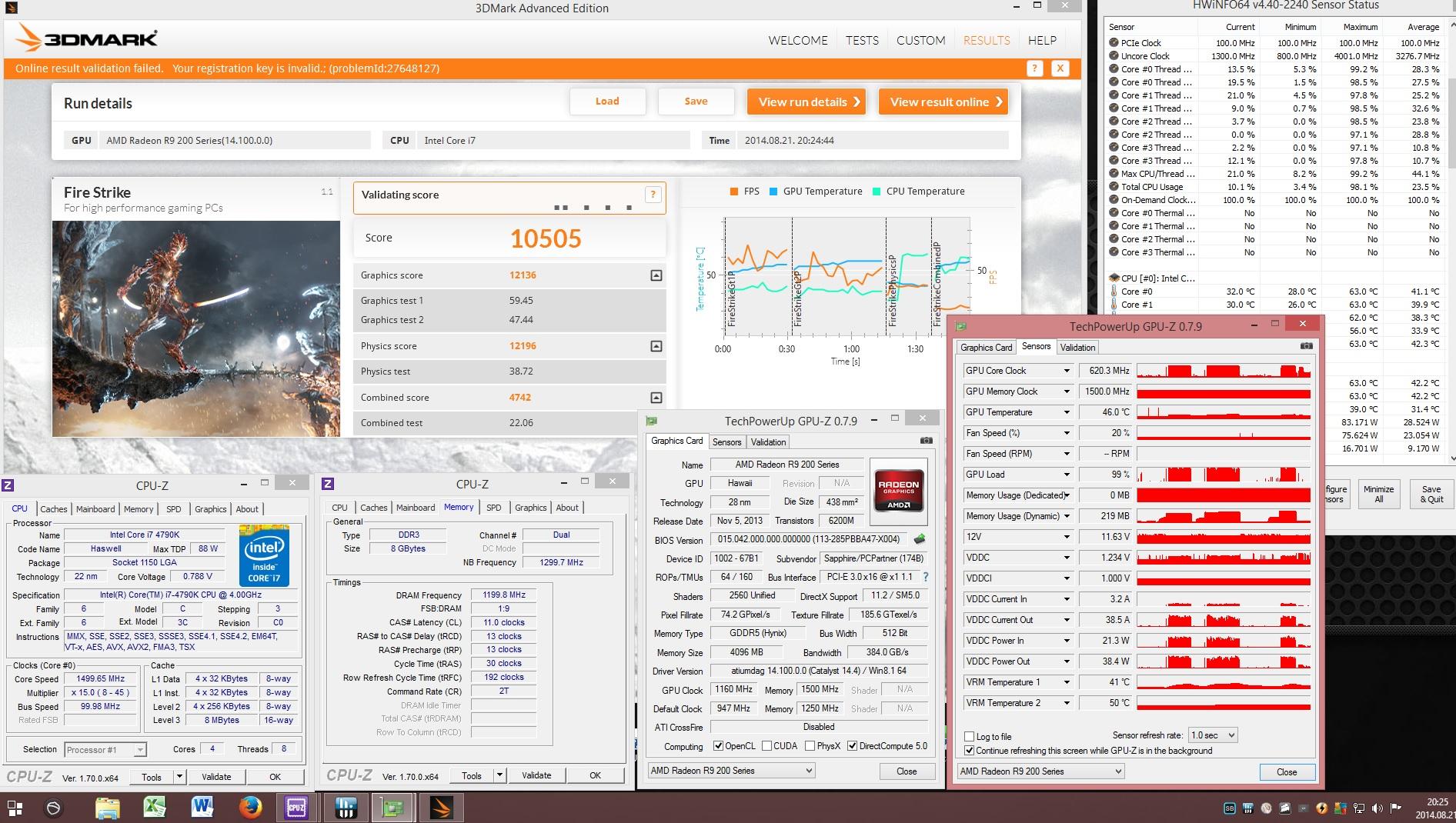Toggle the CUDA checkbox in GPU-Z
The image size is (1456, 823).
pos(766,745)
